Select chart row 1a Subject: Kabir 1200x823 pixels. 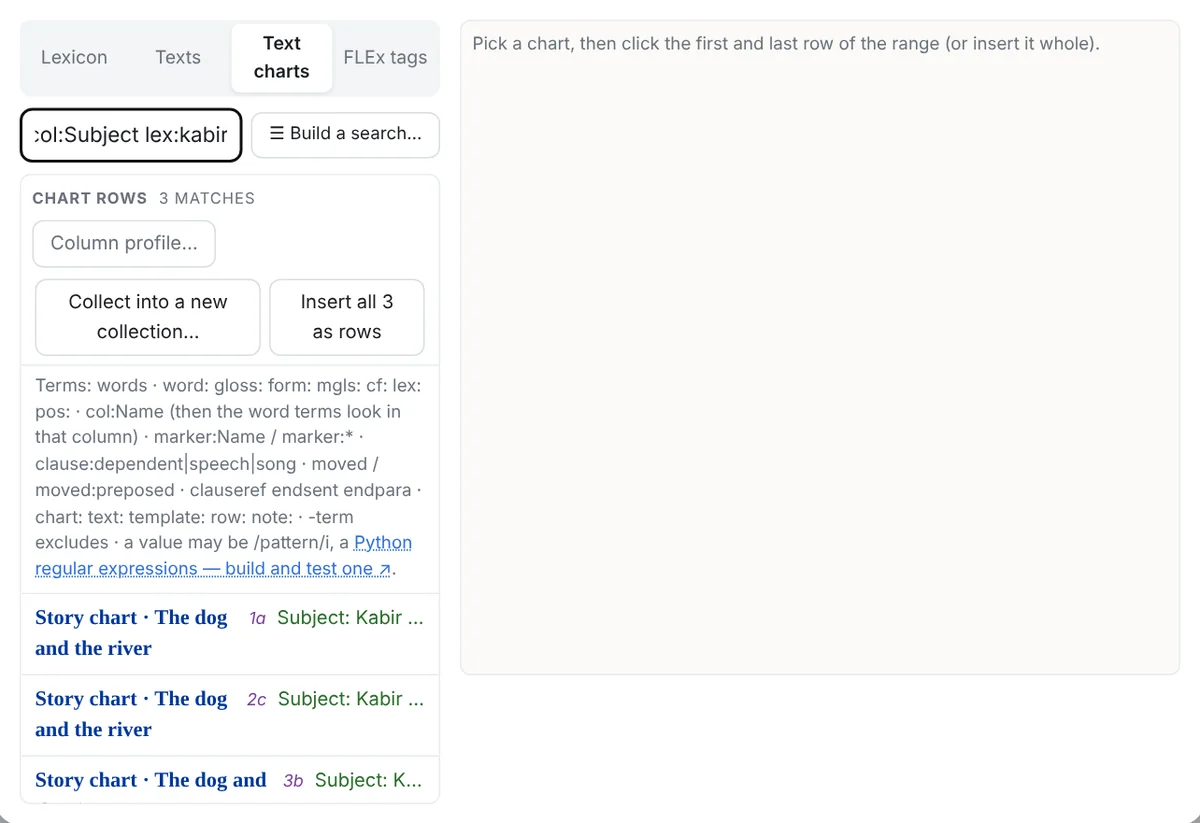230,634
